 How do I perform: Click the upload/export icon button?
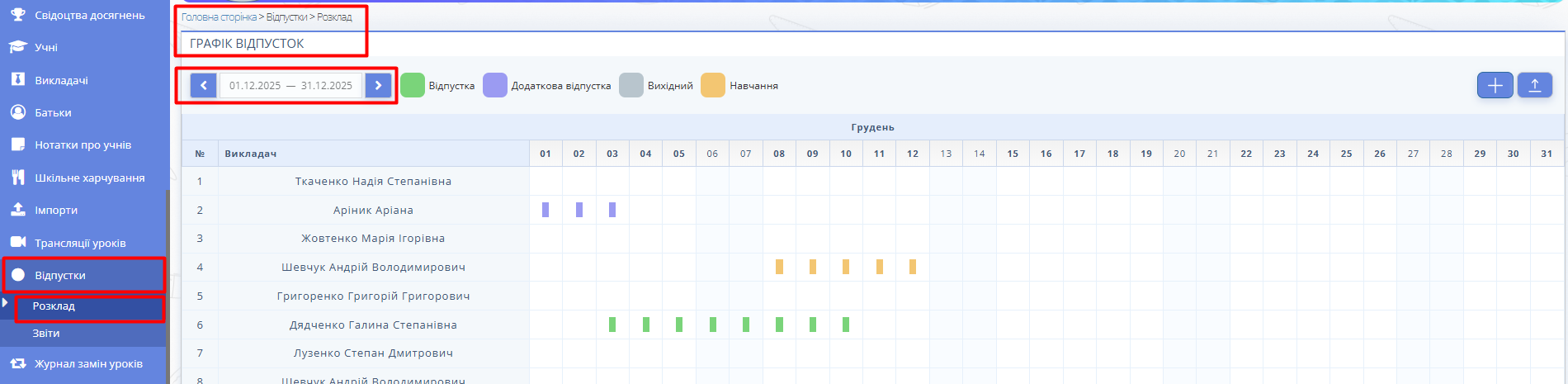(1534, 85)
